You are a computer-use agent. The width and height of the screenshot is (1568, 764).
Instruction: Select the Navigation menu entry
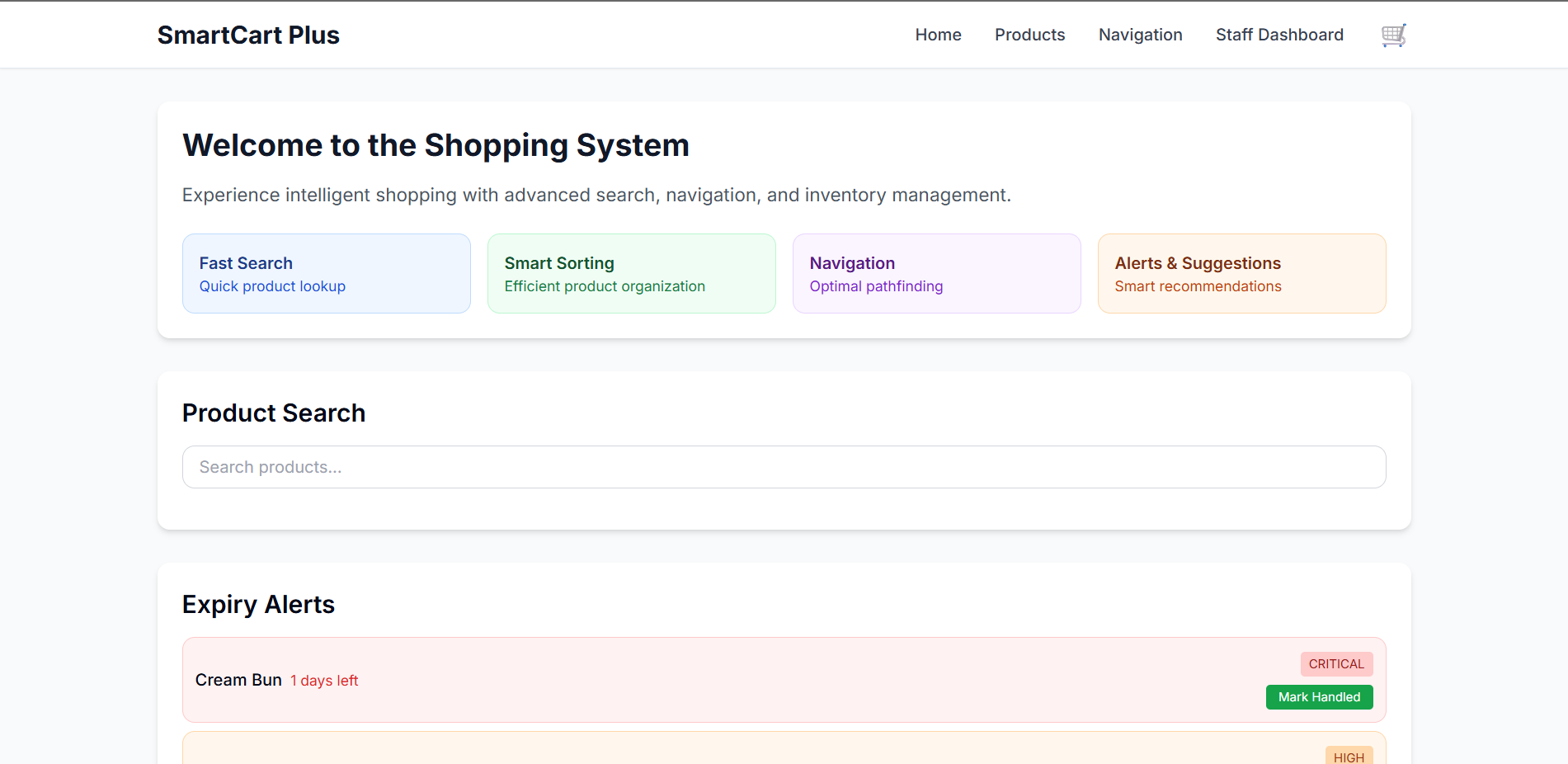point(1140,35)
